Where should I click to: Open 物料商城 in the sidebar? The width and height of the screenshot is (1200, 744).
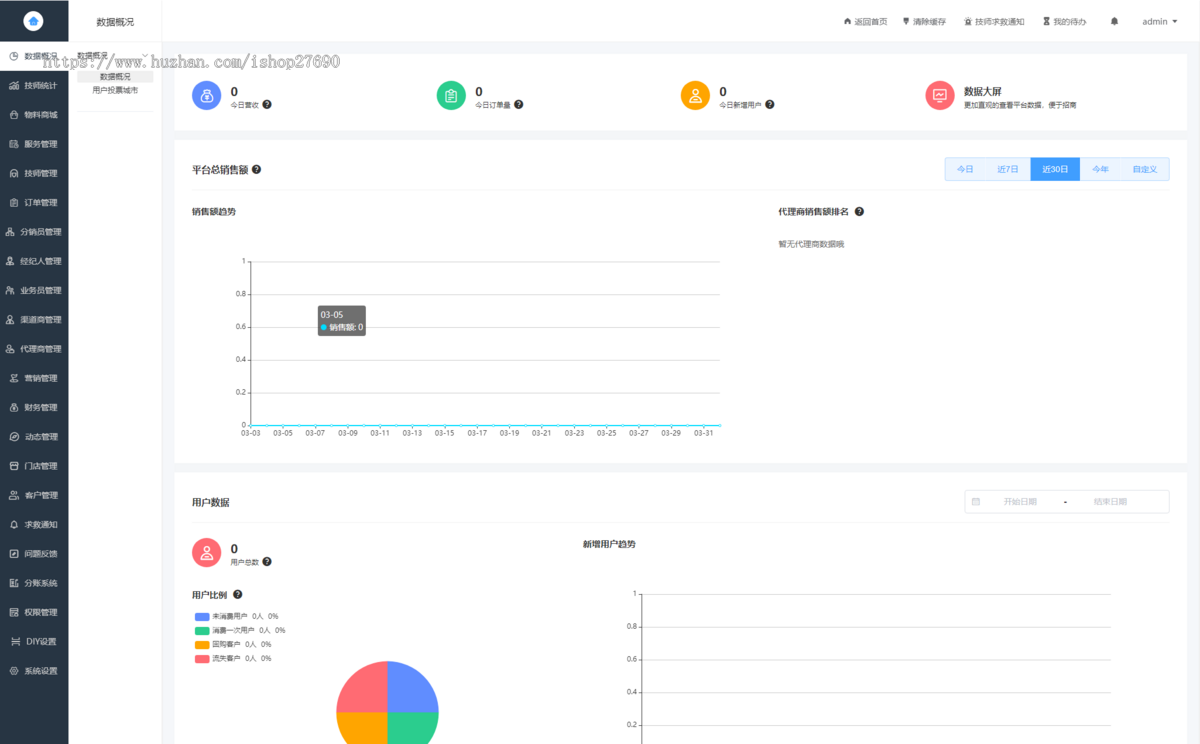tap(34, 114)
